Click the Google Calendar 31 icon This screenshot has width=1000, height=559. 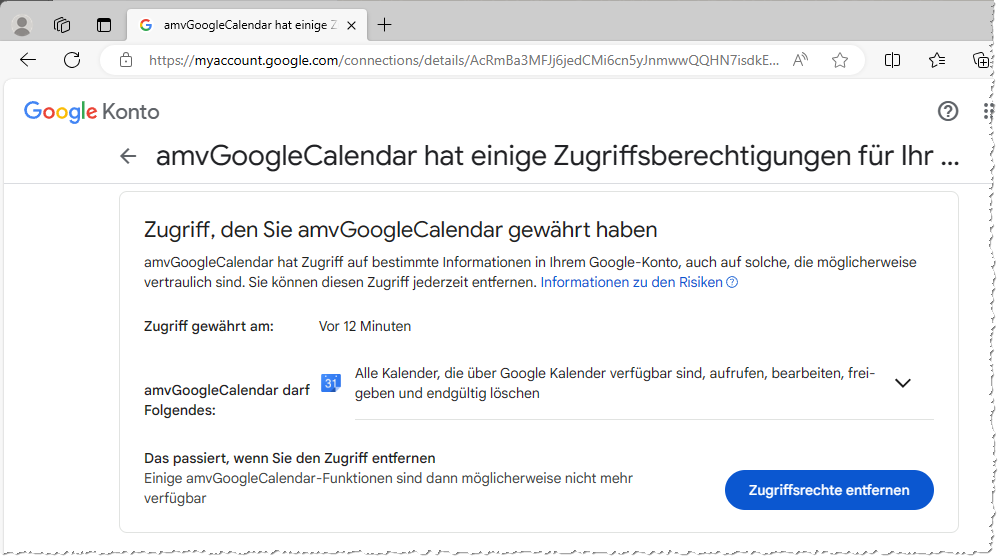pyautogui.click(x=330, y=382)
